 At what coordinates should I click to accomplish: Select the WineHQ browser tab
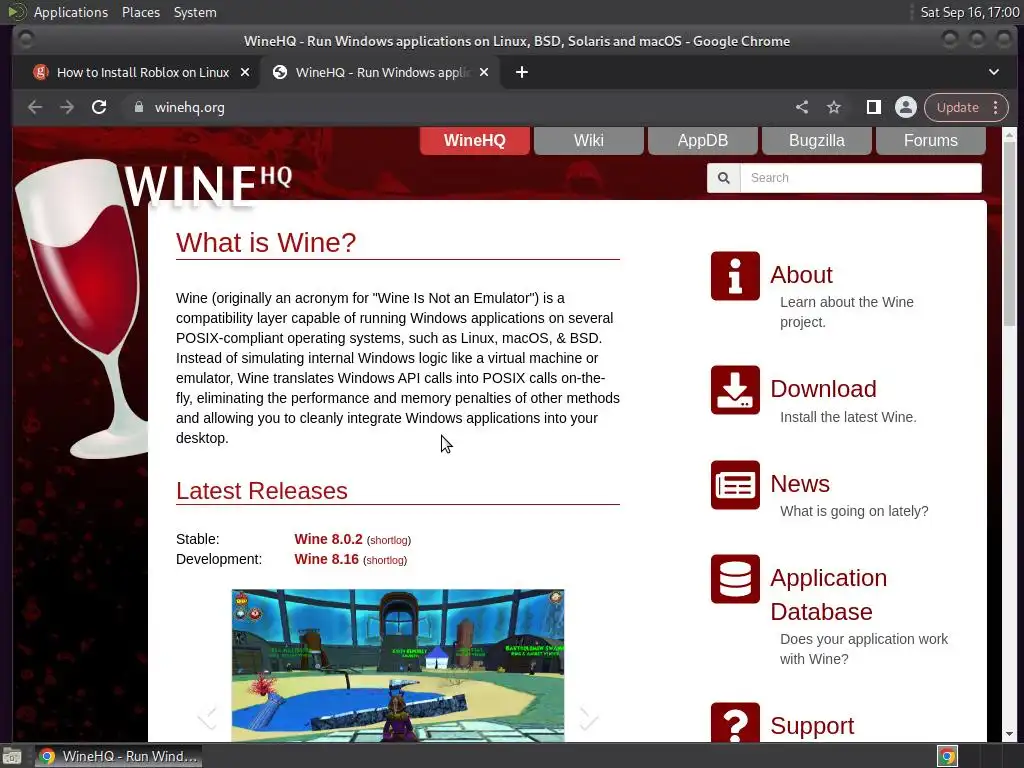click(x=381, y=72)
